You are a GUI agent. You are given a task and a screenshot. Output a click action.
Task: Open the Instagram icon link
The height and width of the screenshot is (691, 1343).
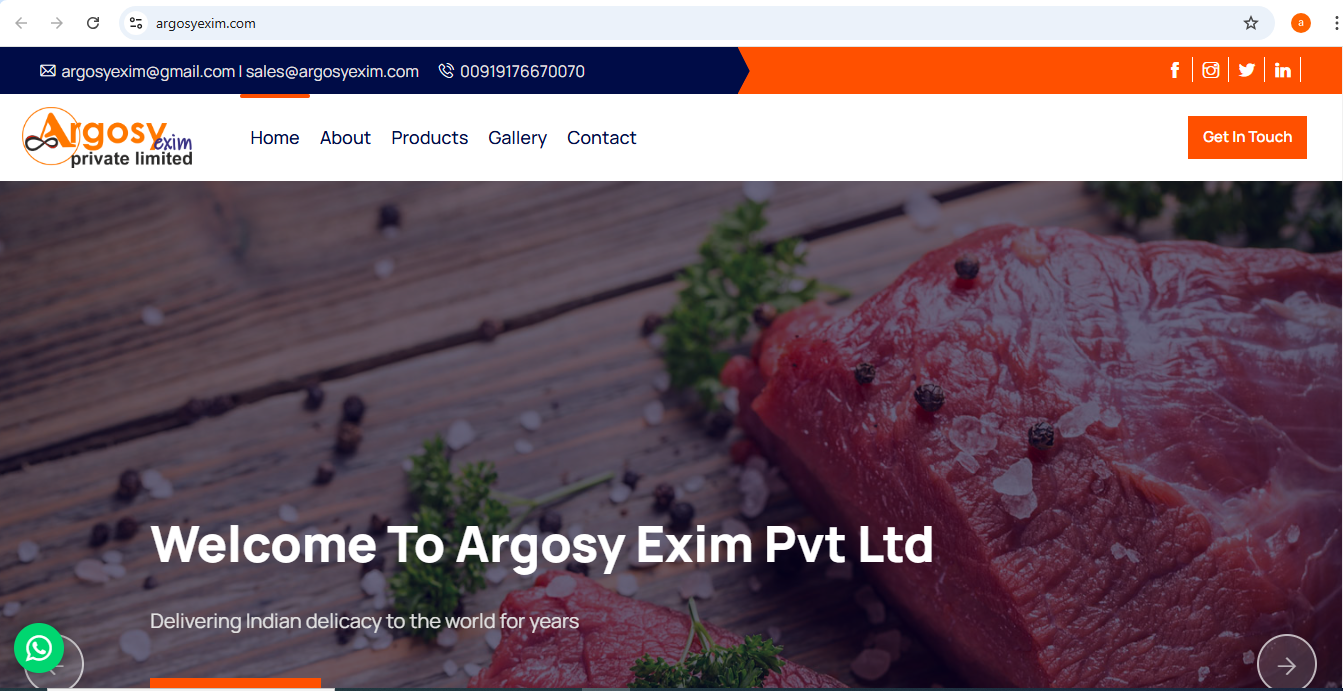pos(1211,70)
